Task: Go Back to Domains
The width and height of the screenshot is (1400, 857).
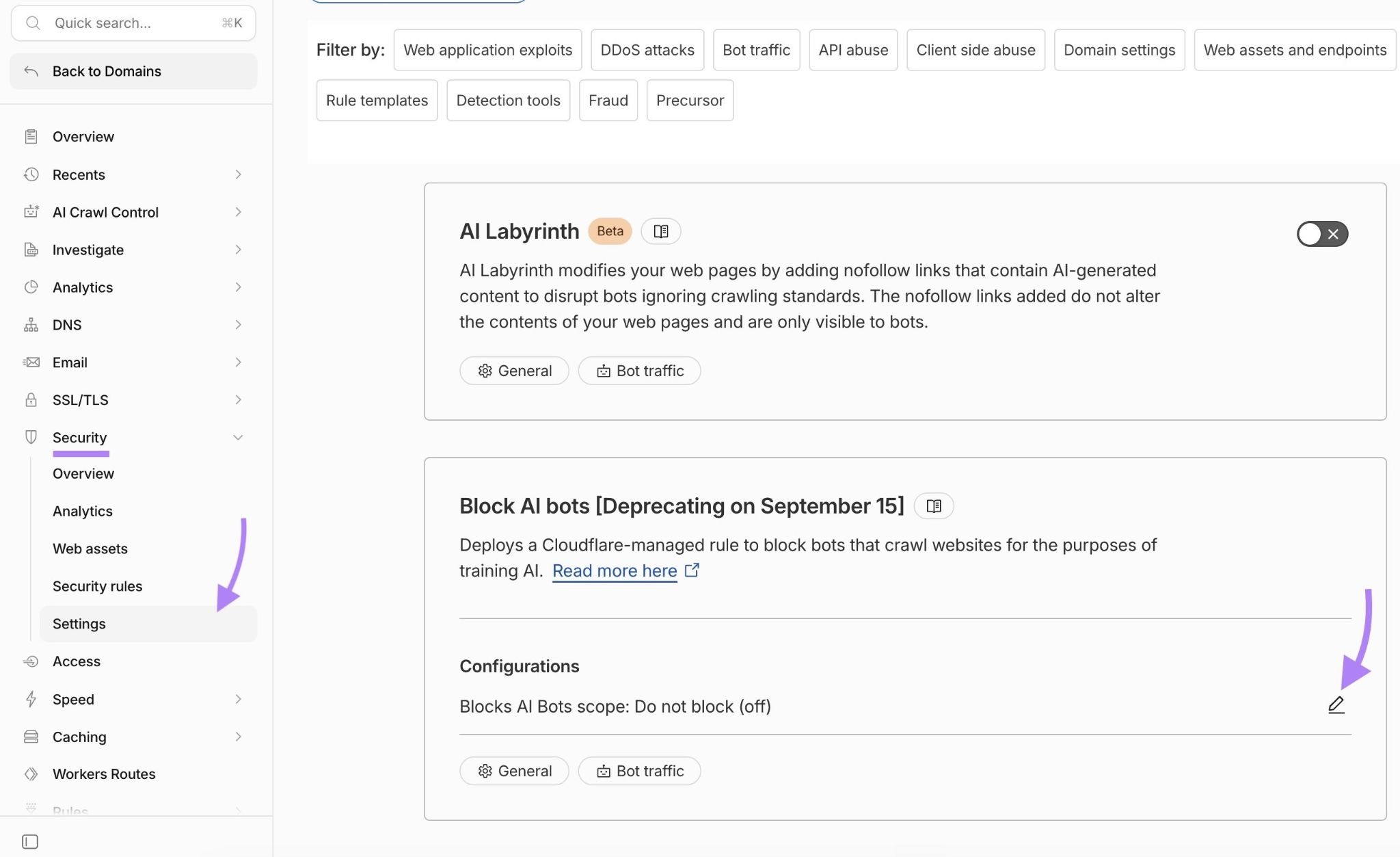Action: tap(133, 71)
